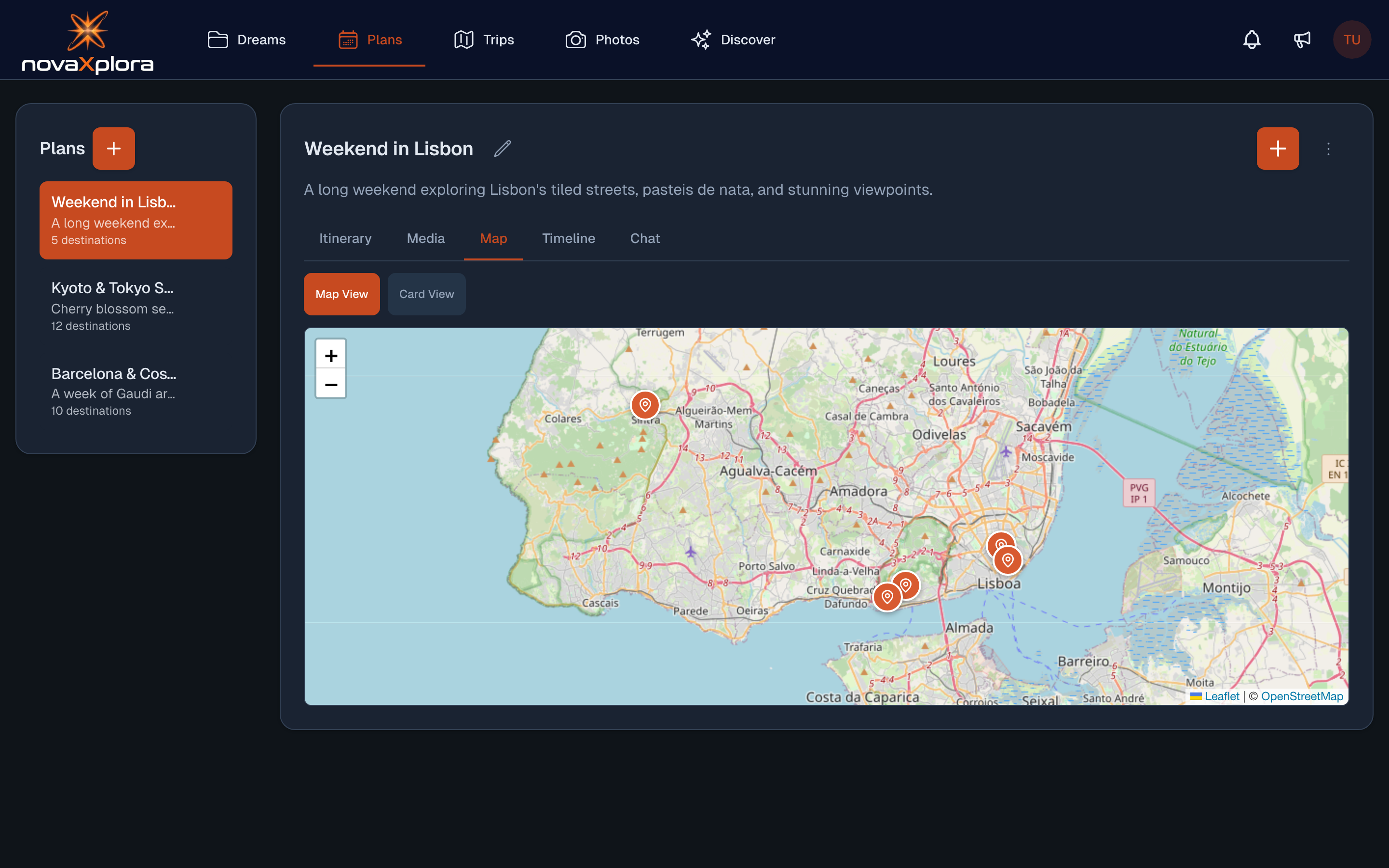The height and width of the screenshot is (868, 1389).
Task: Keep Map View selected
Action: pyautogui.click(x=341, y=293)
